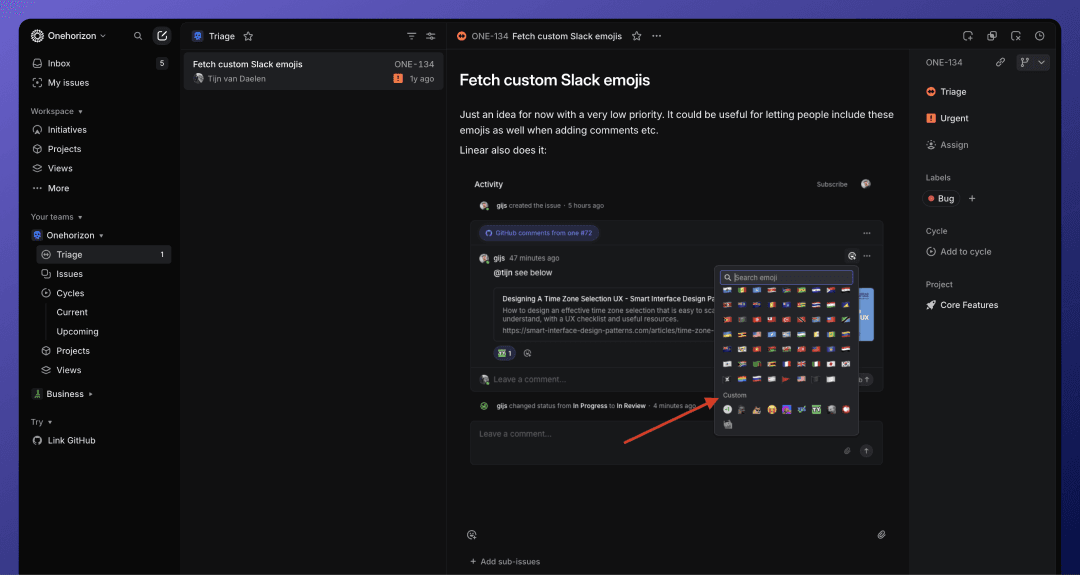The width and height of the screenshot is (1080, 575).
Task: Click the urgent priority icon on ONE-134 row
Action: point(398,79)
